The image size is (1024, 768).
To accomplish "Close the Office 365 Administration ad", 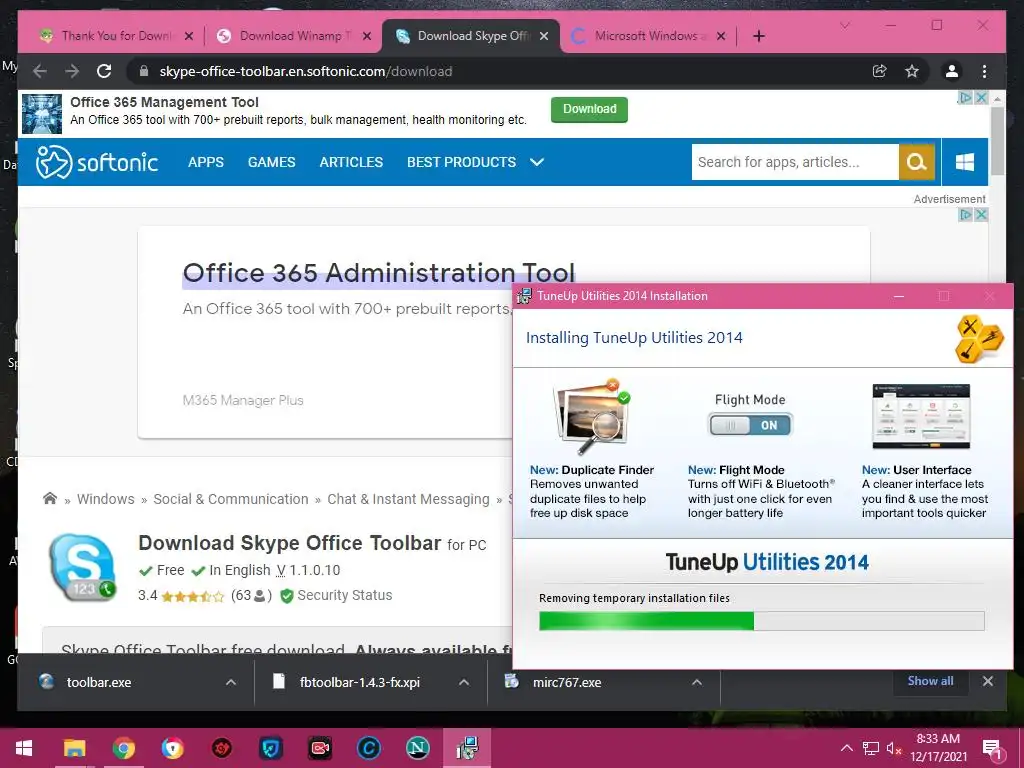I will coord(981,214).
